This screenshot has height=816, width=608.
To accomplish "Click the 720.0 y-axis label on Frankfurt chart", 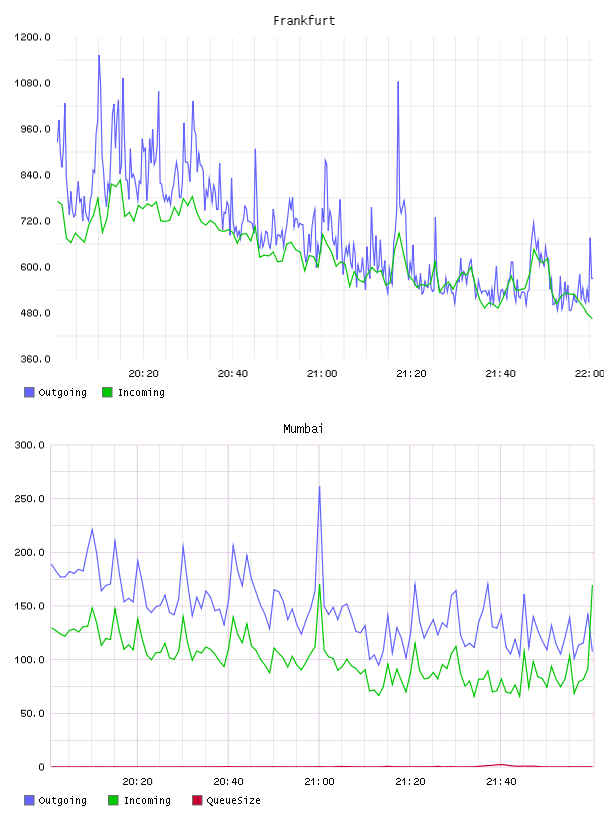I will click(x=35, y=221).
